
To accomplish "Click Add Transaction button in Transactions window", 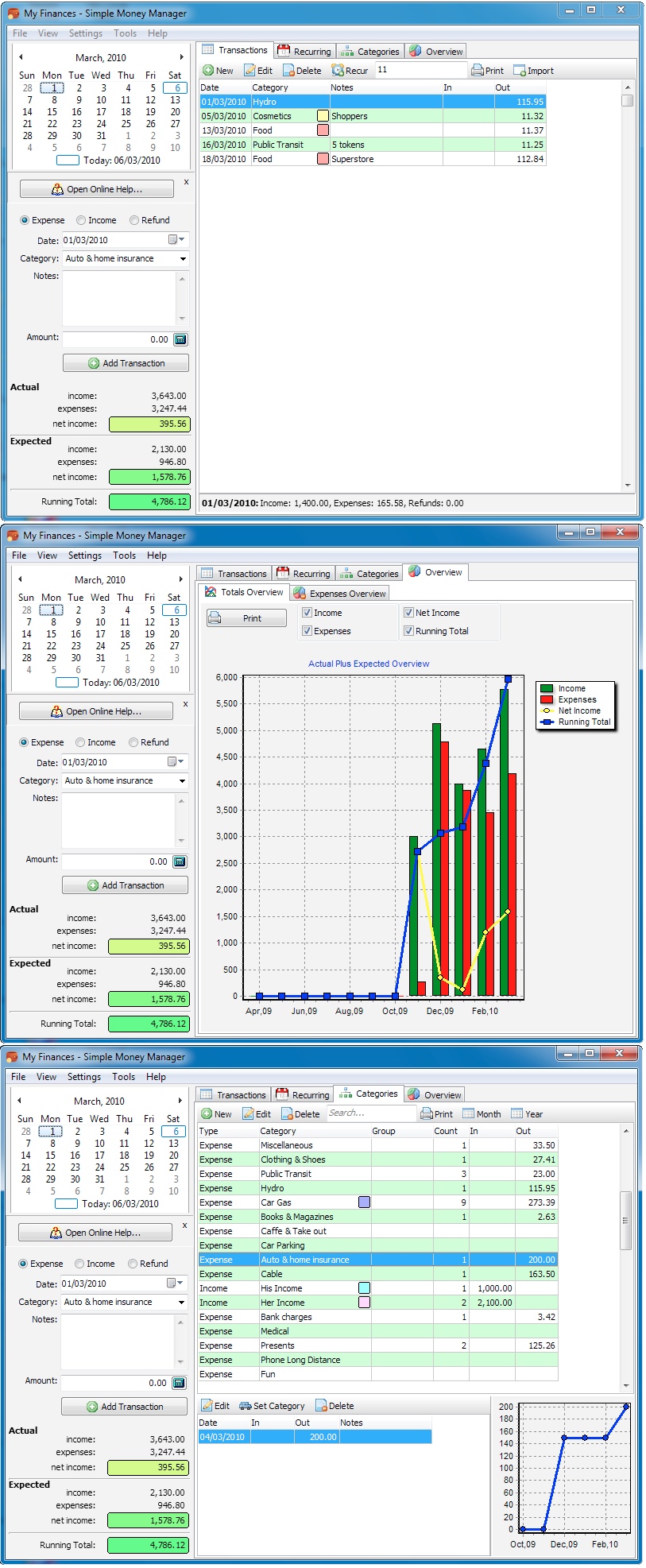I will click(x=126, y=363).
